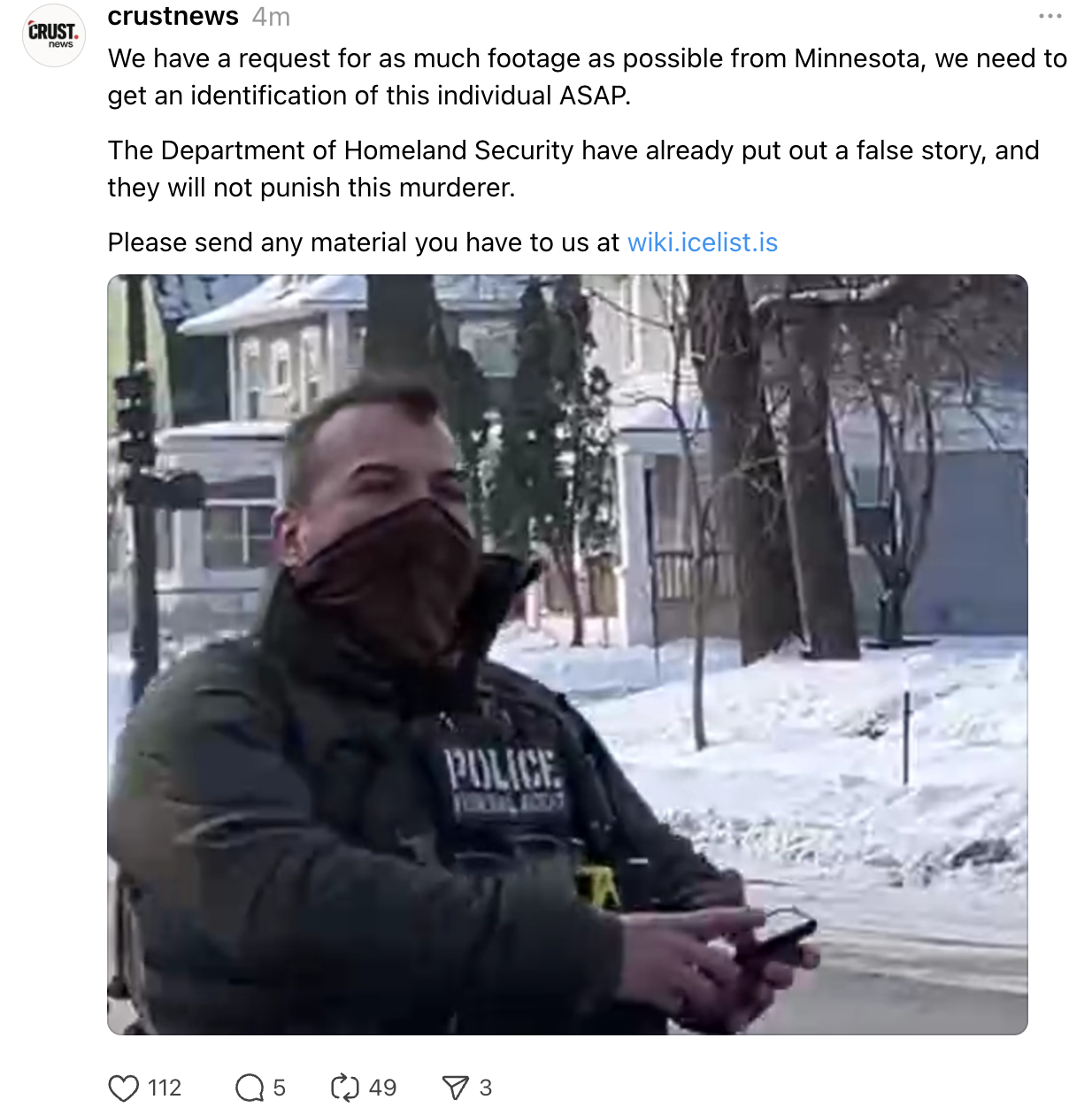Open the CRUST news profile avatar
1092x1115 pixels.
coord(54,35)
